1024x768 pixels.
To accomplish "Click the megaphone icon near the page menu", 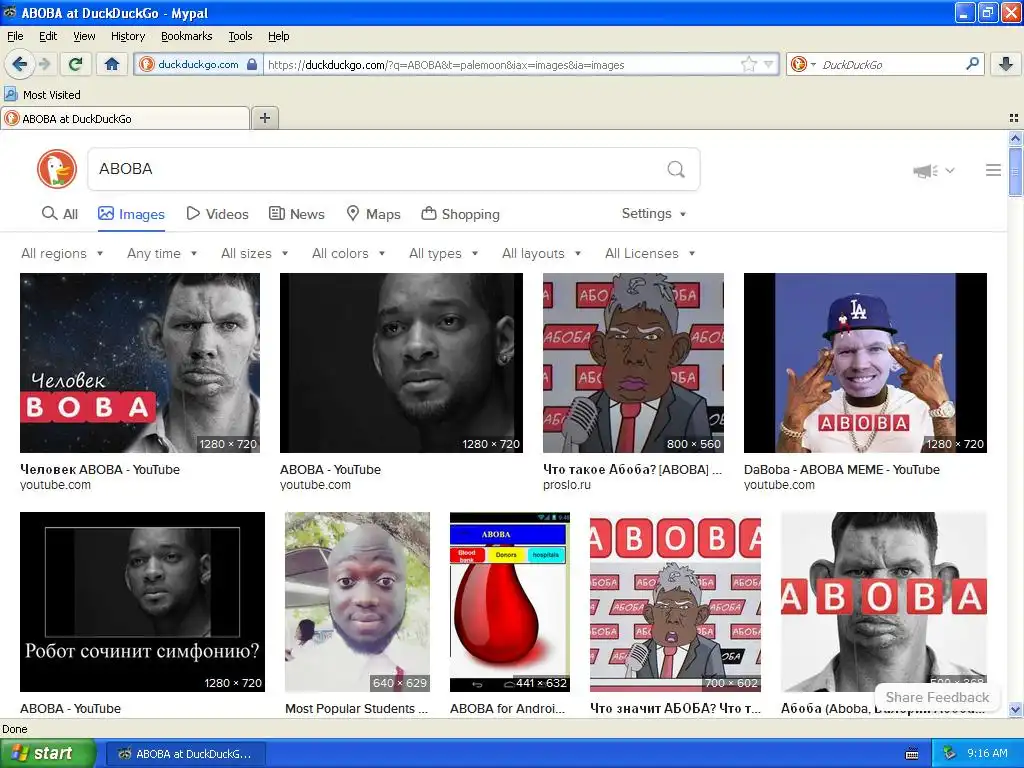I will pyautogui.click(x=925, y=170).
